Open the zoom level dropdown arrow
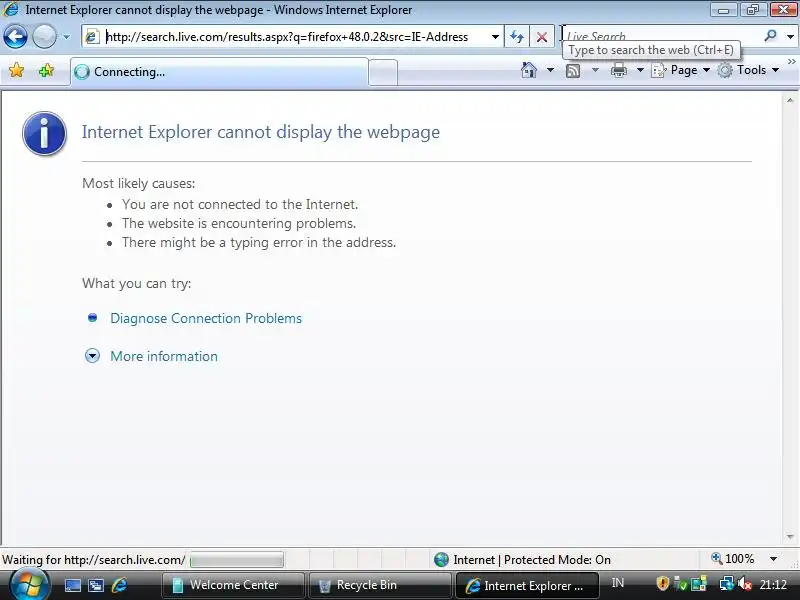This screenshot has width=800, height=600. tap(773, 559)
